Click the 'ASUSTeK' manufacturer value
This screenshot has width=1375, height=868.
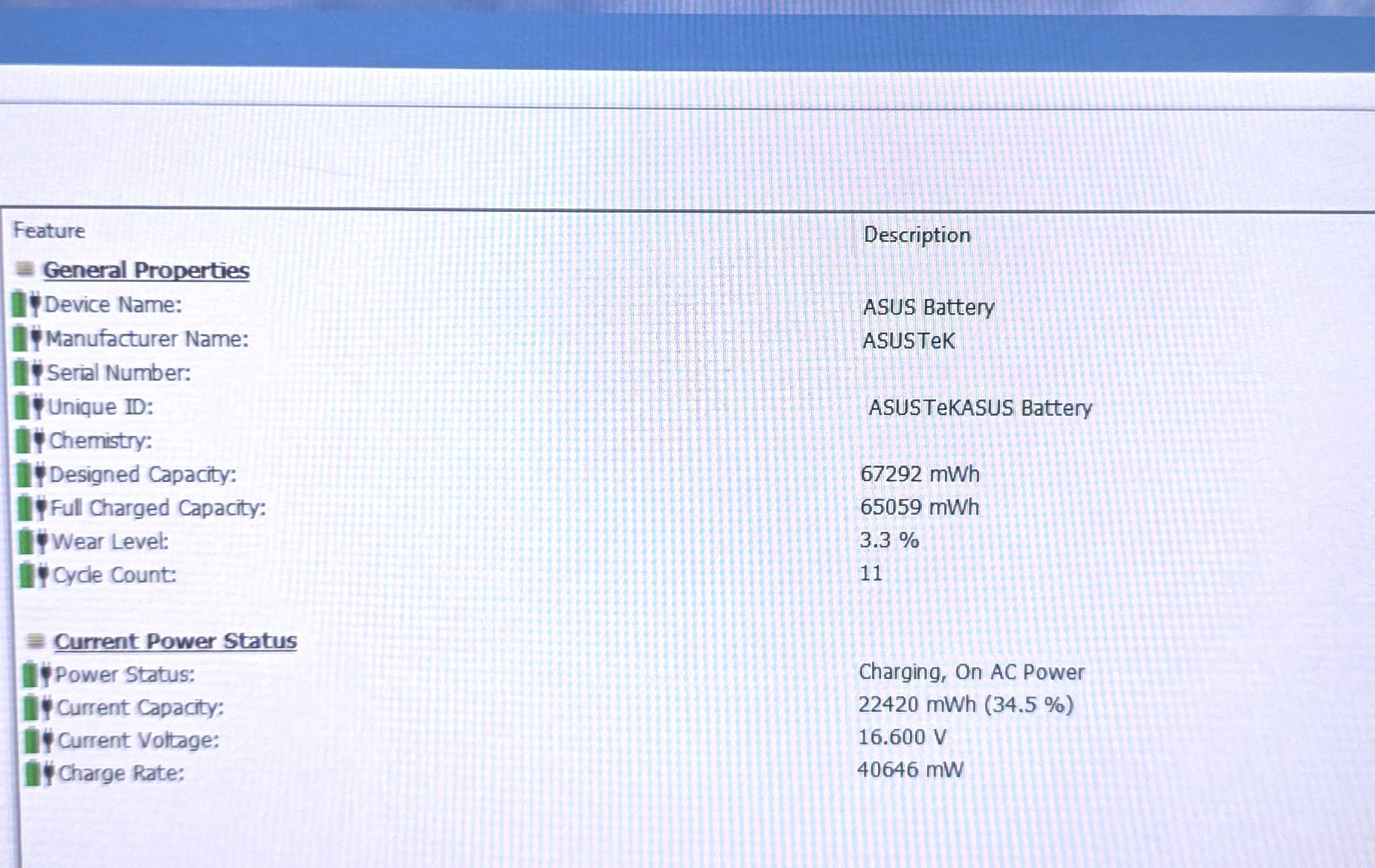pos(908,341)
